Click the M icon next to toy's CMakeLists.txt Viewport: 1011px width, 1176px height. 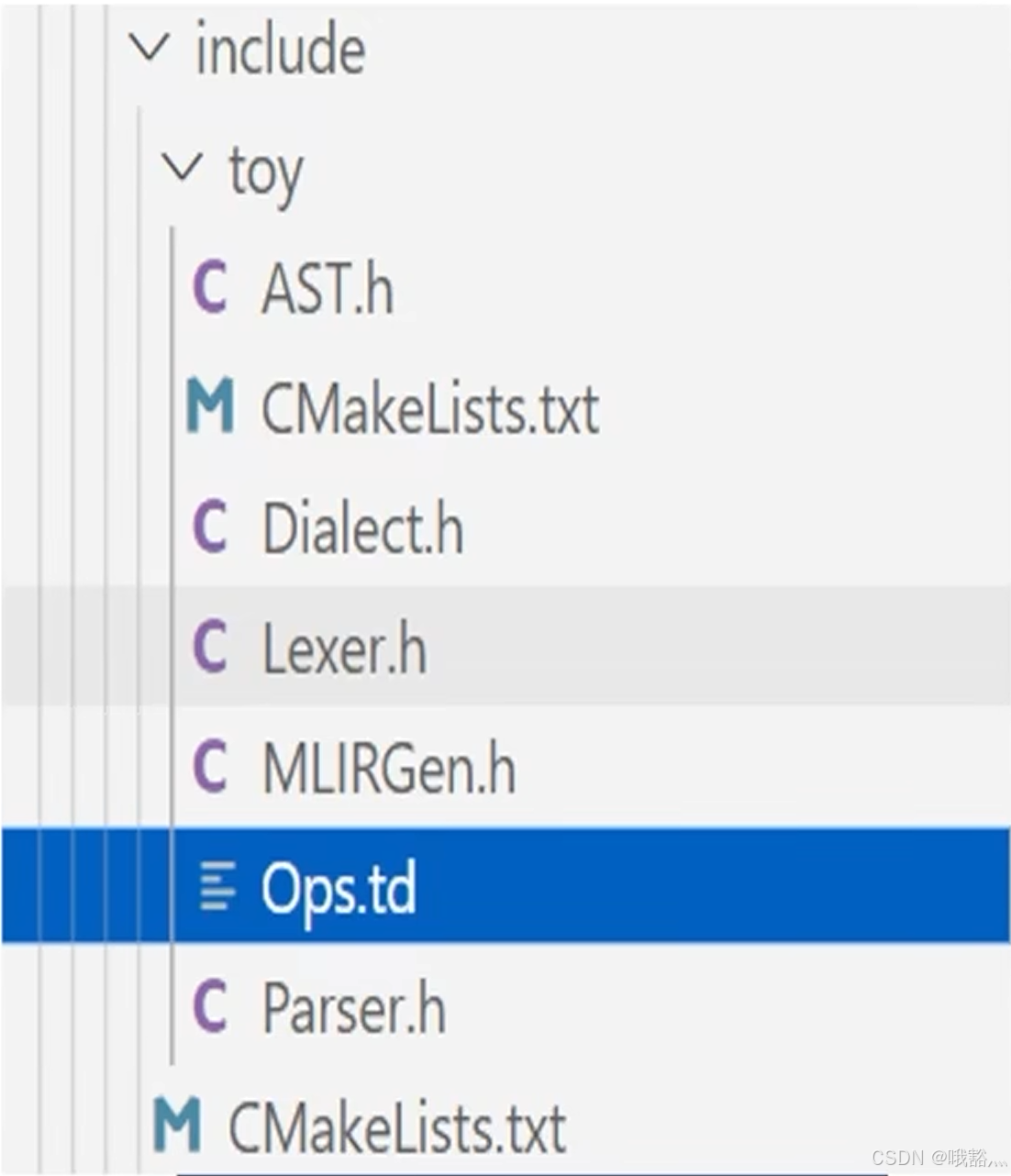click(212, 407)
